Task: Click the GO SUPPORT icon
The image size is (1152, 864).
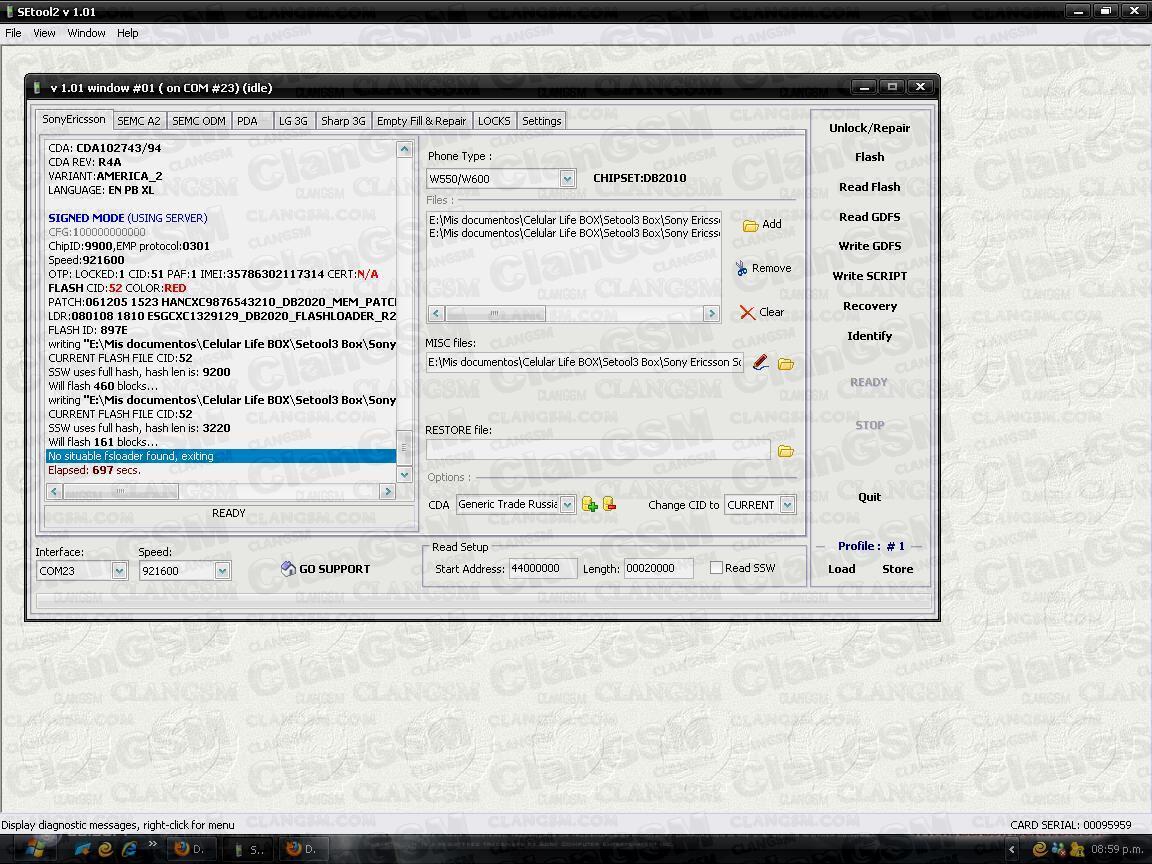Action: click(288, 569)
